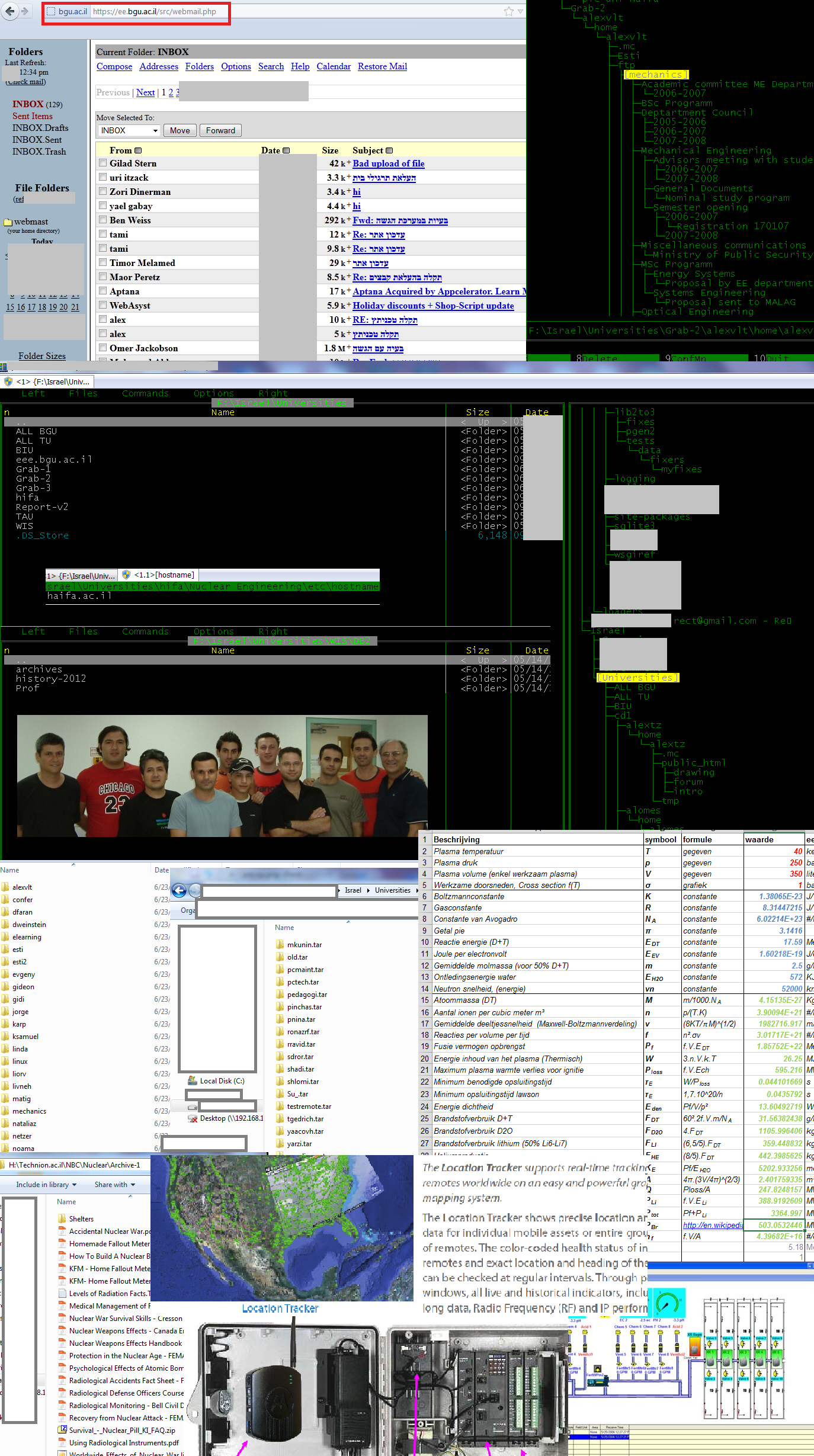Viewport: 814px width, 1456px height.
Task: Click the bookmark star in the address bar
Action: pos(508,11)
